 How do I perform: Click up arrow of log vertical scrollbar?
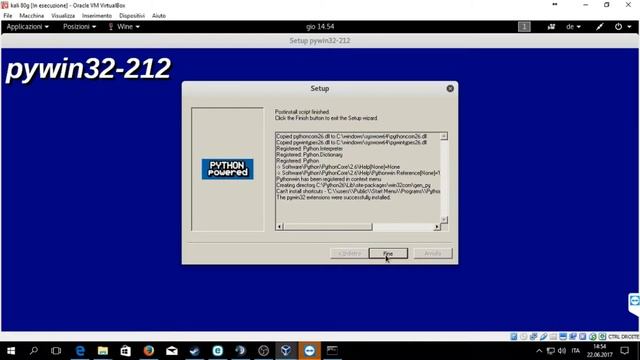(x=444, y=136)
